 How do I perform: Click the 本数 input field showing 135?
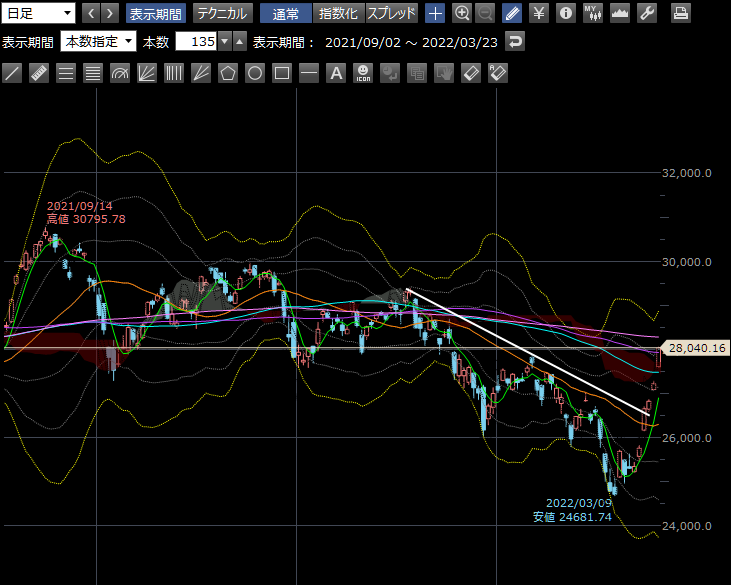tap(195, 42)
